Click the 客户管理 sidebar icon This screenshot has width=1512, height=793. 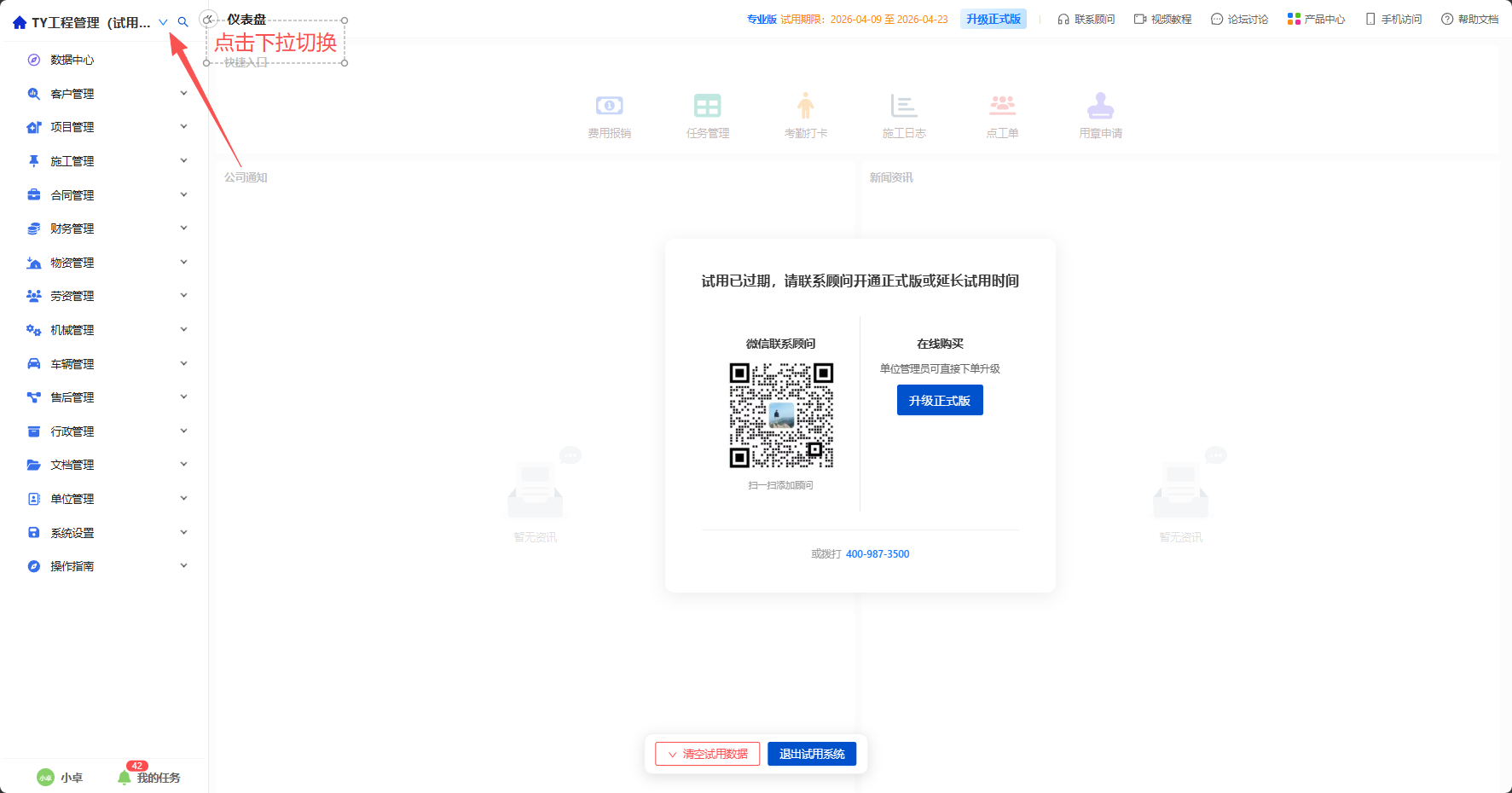tap(34, 94)
